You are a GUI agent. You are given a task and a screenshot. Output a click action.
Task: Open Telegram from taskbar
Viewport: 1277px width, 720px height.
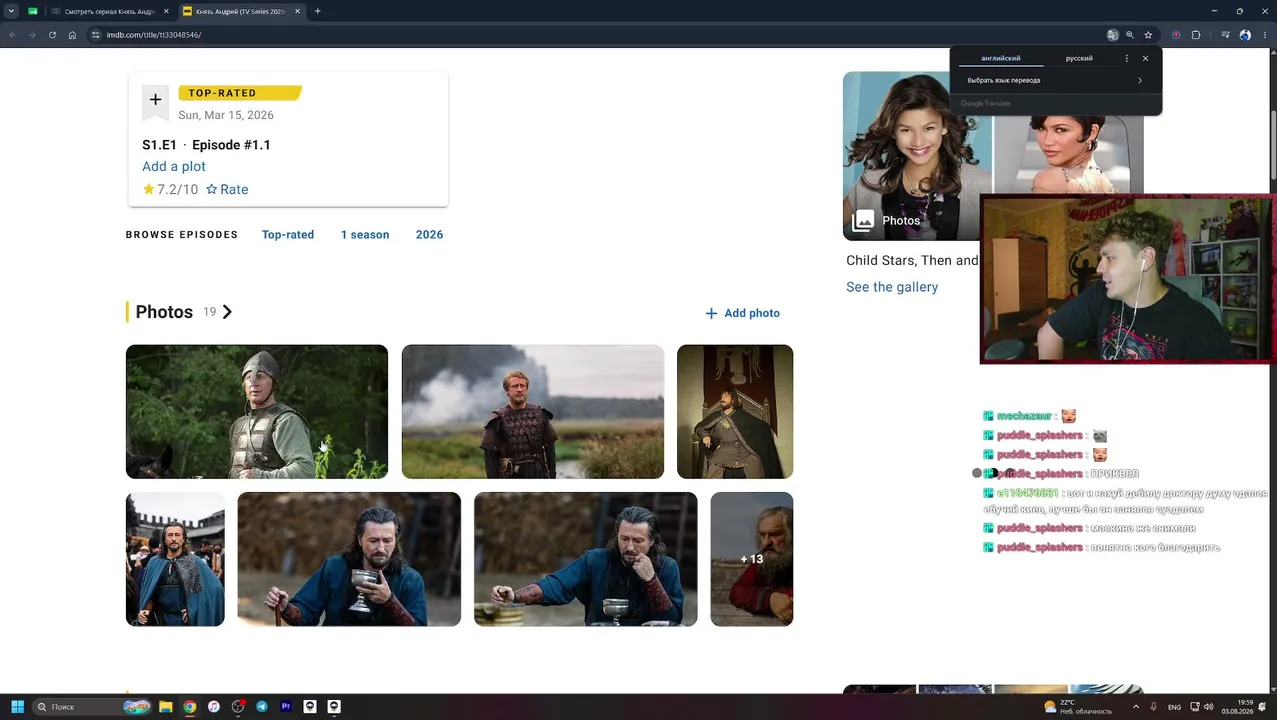click(x=262, y=706)
